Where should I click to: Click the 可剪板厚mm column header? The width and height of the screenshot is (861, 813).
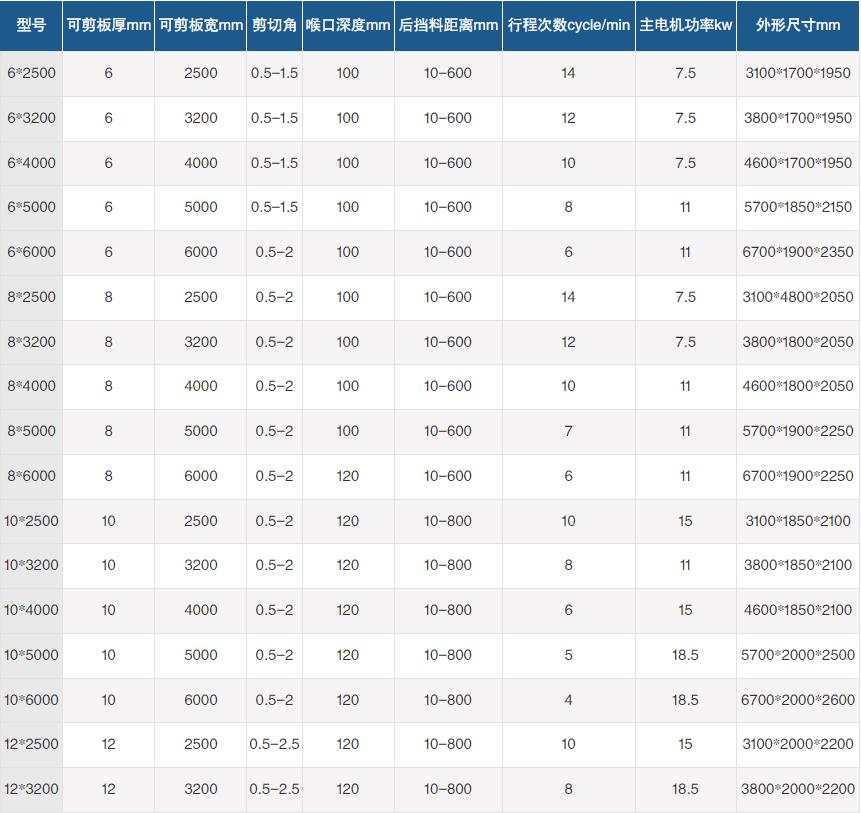click(x=108, y=25)
